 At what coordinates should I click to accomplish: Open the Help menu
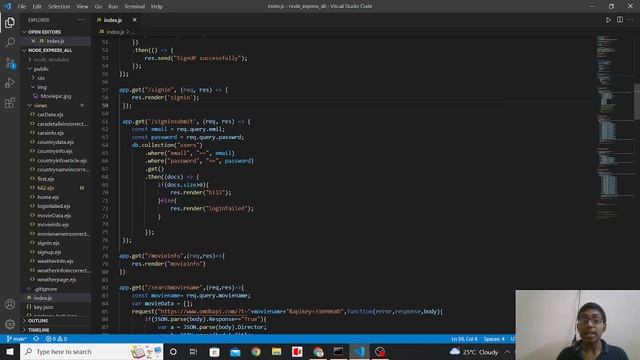coord(157,7)
